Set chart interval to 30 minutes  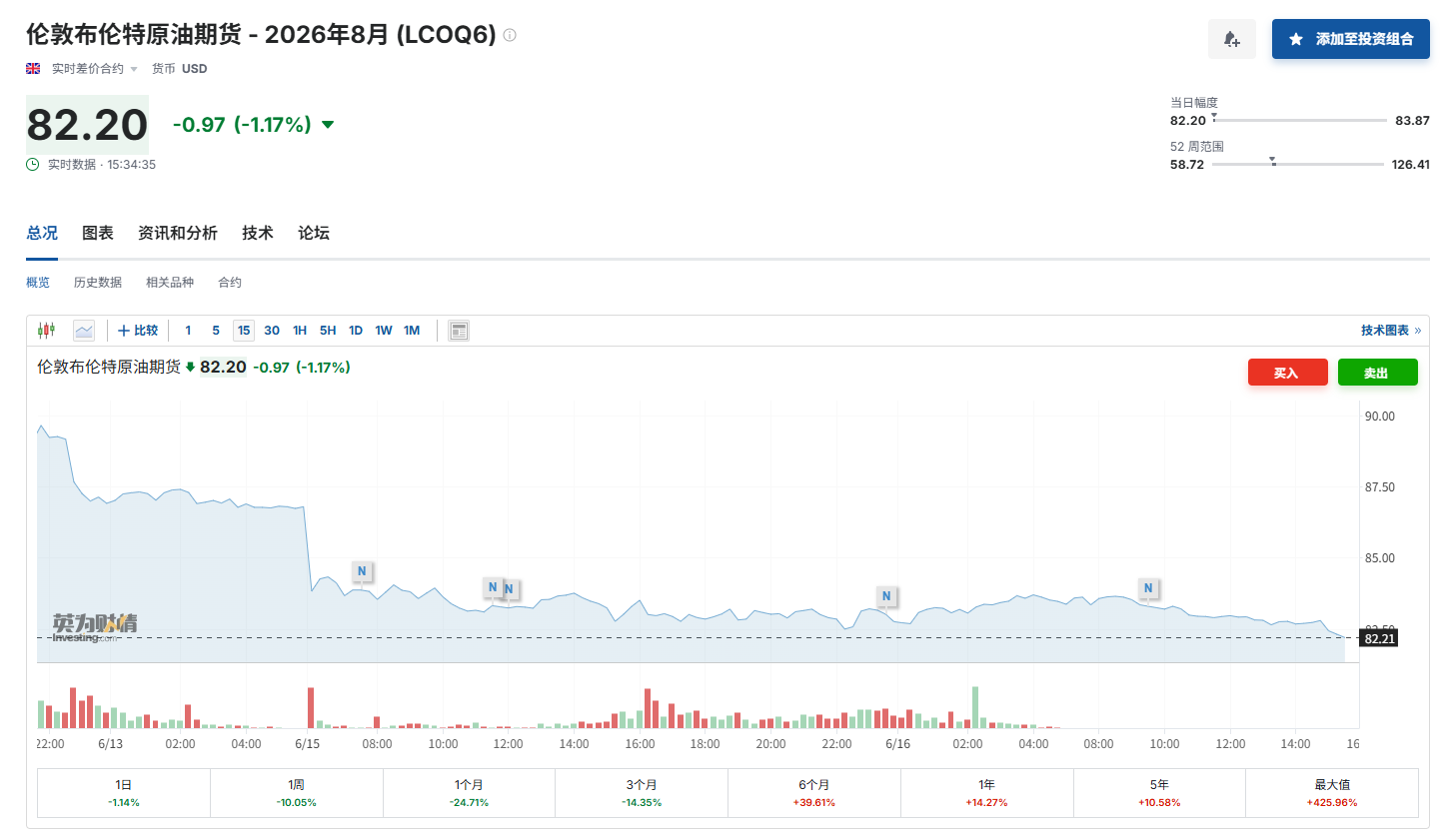pos(272,331)
